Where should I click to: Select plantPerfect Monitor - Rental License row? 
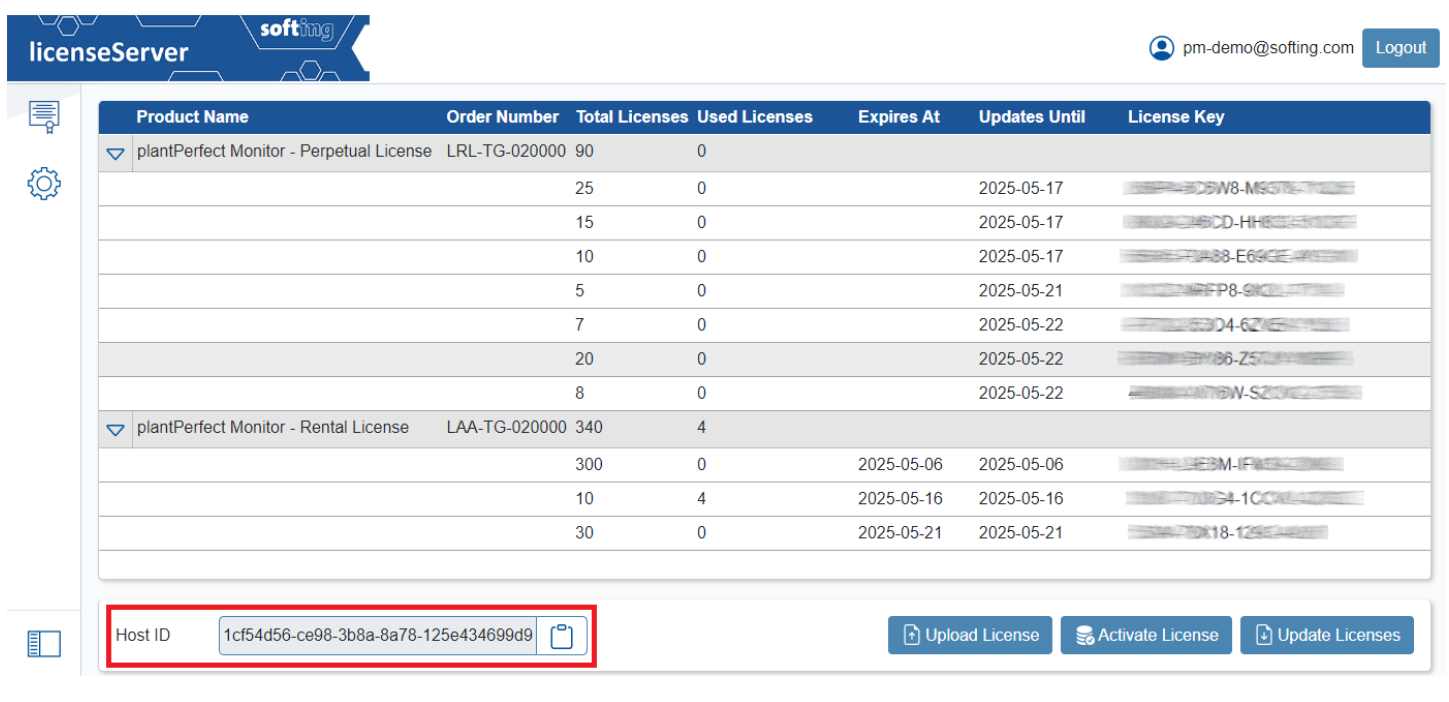(764, 428)
